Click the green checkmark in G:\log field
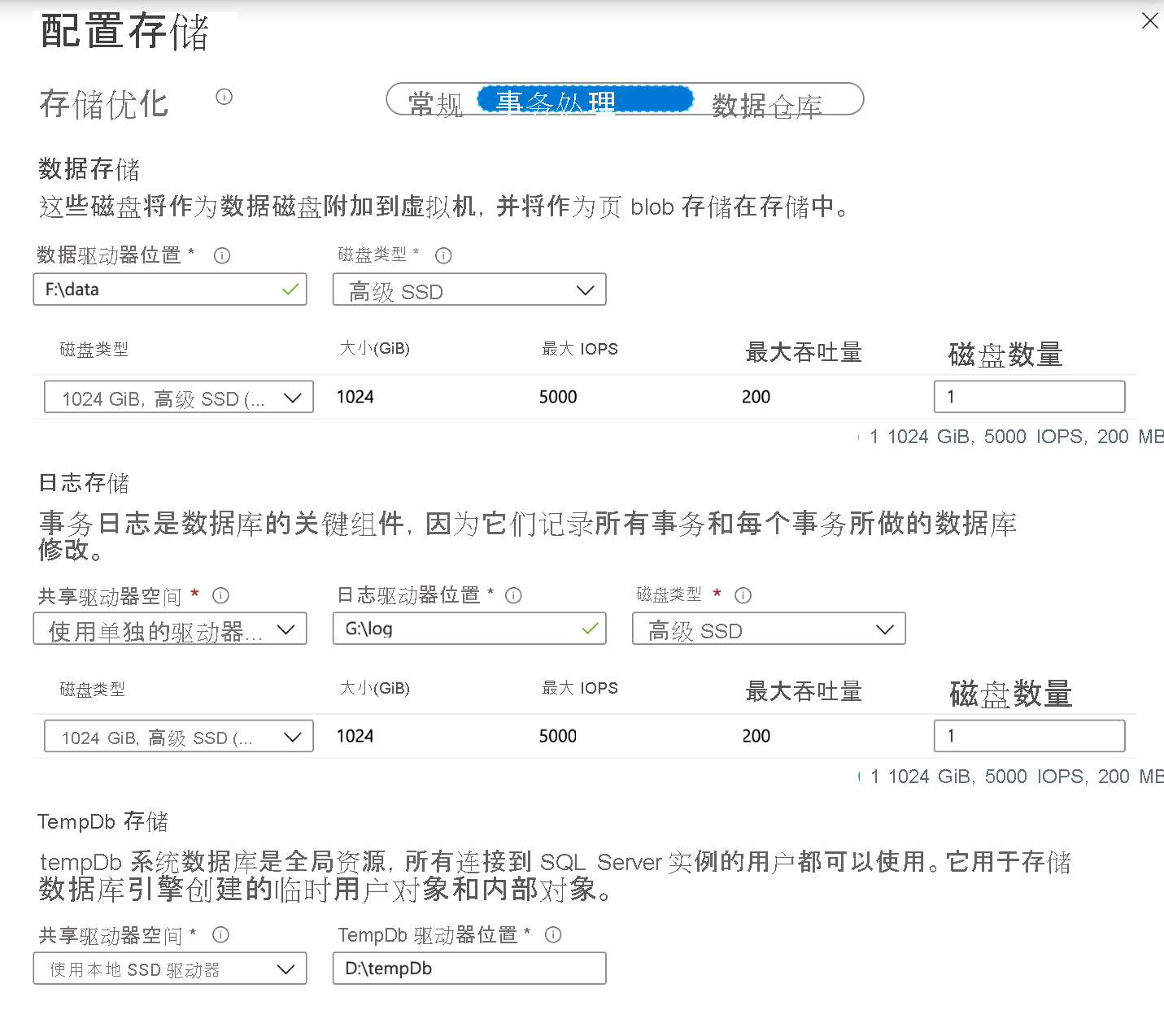The height and width of the screenshot is (1036, 1164). 589,628
